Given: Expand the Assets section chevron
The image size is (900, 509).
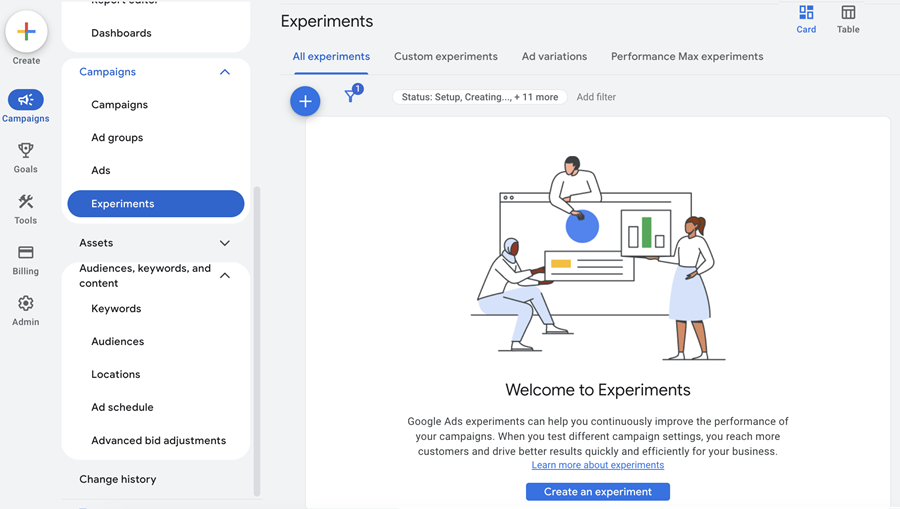Looking at the screenshot, I should click(225, 243).
